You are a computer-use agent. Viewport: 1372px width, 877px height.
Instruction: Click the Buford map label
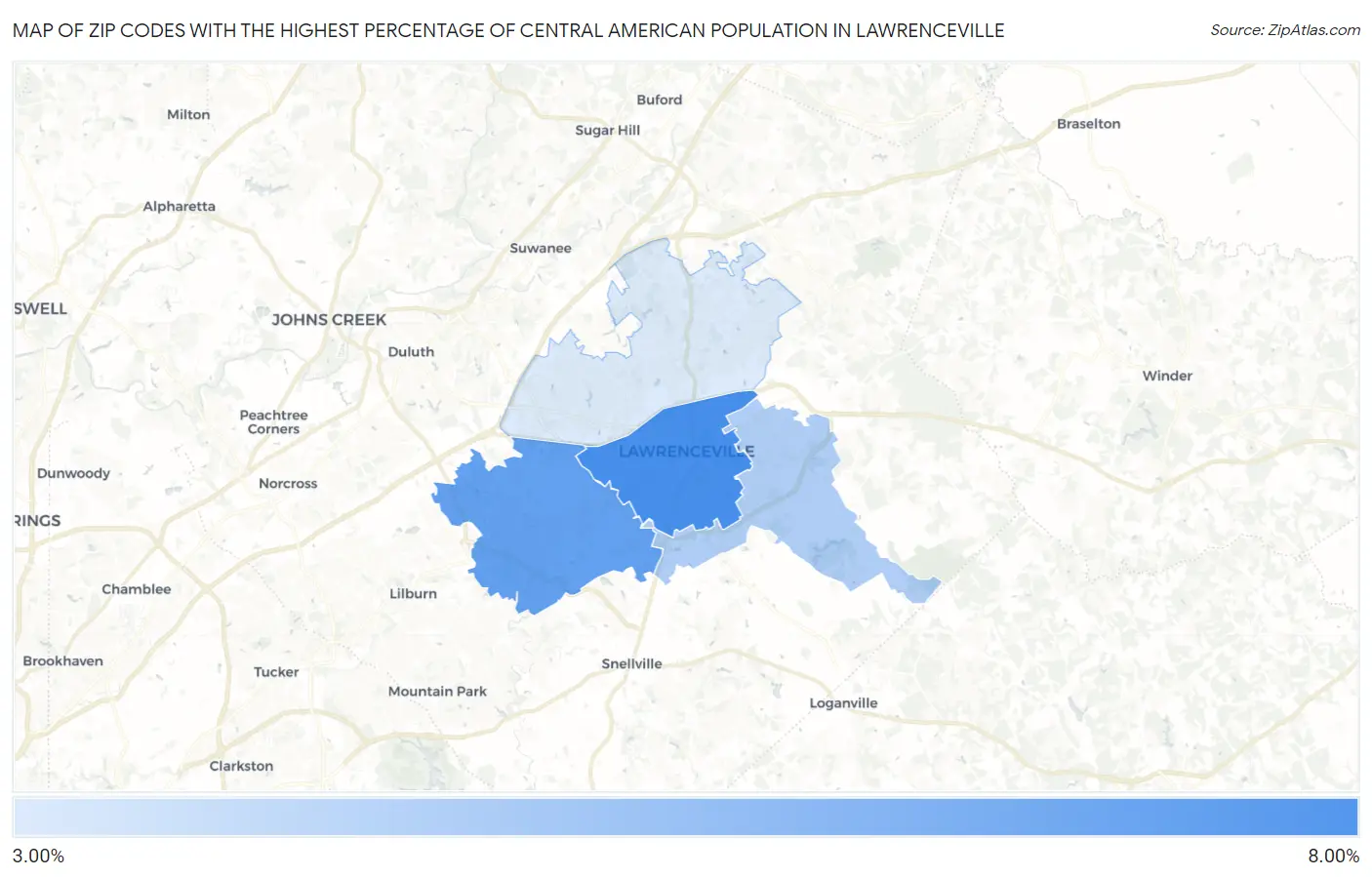coord(660,100)
